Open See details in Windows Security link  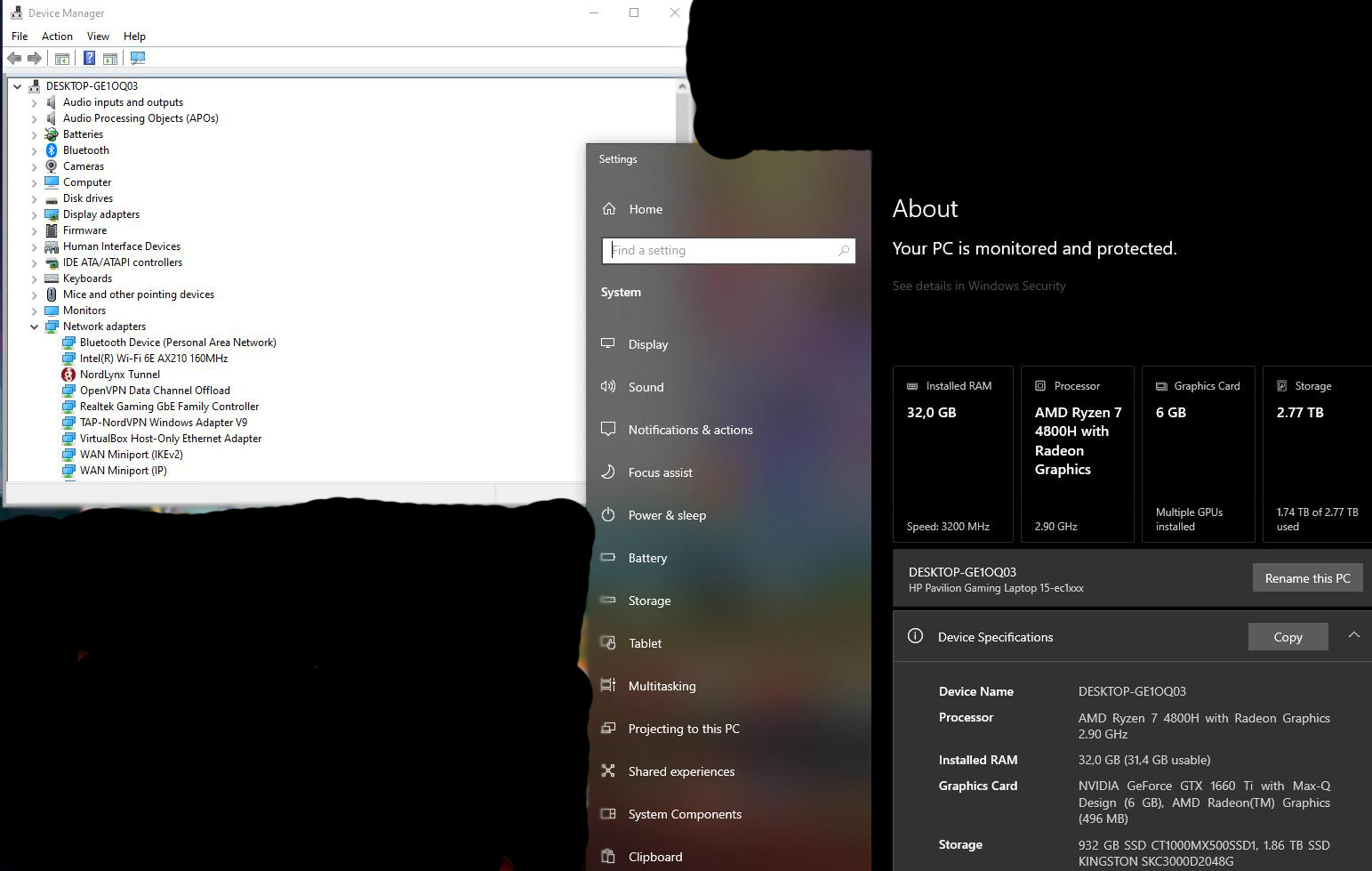pos(978,286)
